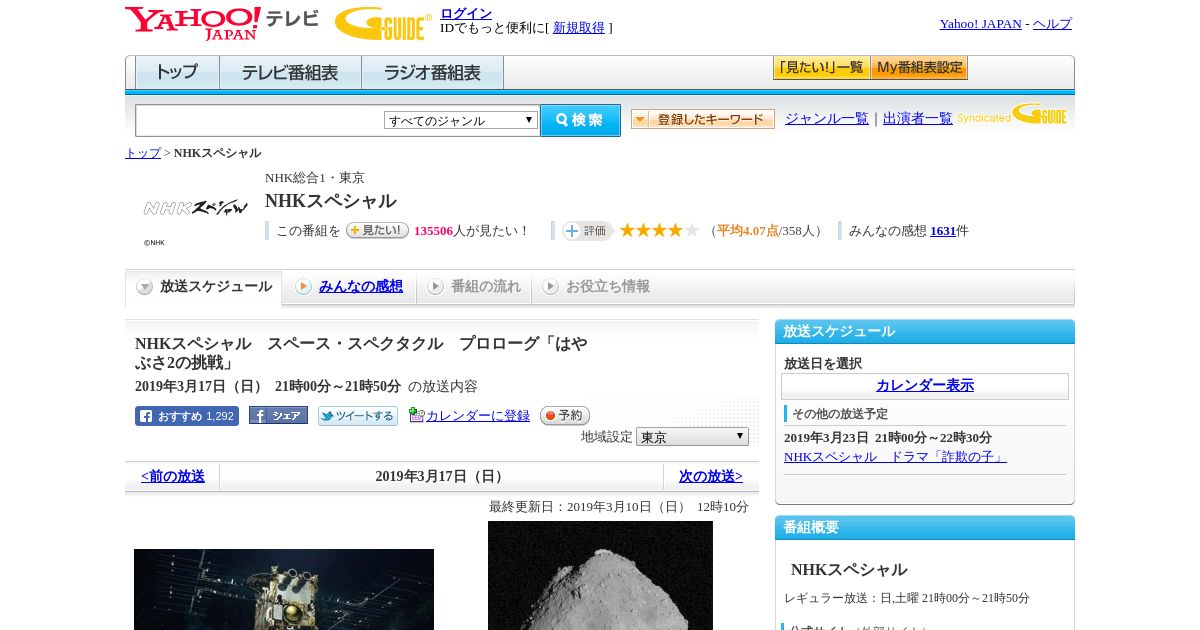
Task: Click the date heading 2019年3月17日(日)
Action: tap(441, 477)
